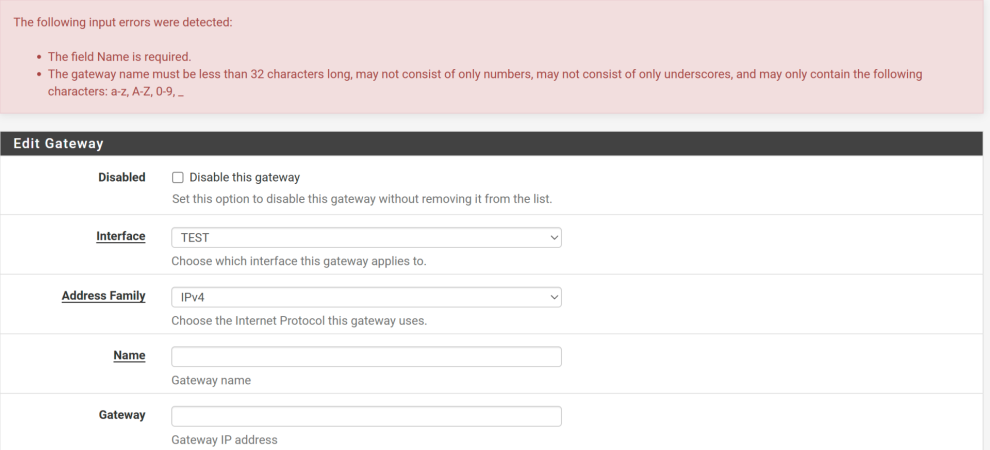Enable the Disable this gateway checkbox
Screen dimensions: 990x450
pyautogui.click(x=178, y=178)
